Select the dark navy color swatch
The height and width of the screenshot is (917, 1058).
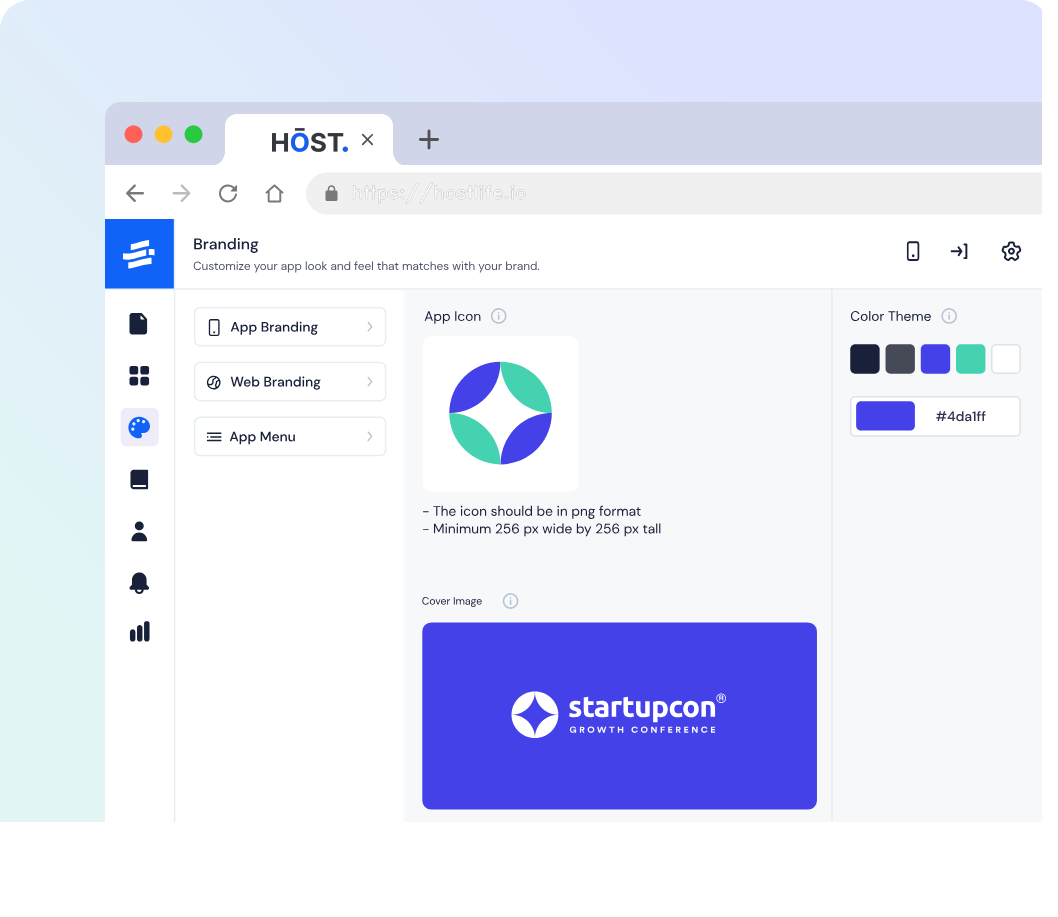point(865,358)
